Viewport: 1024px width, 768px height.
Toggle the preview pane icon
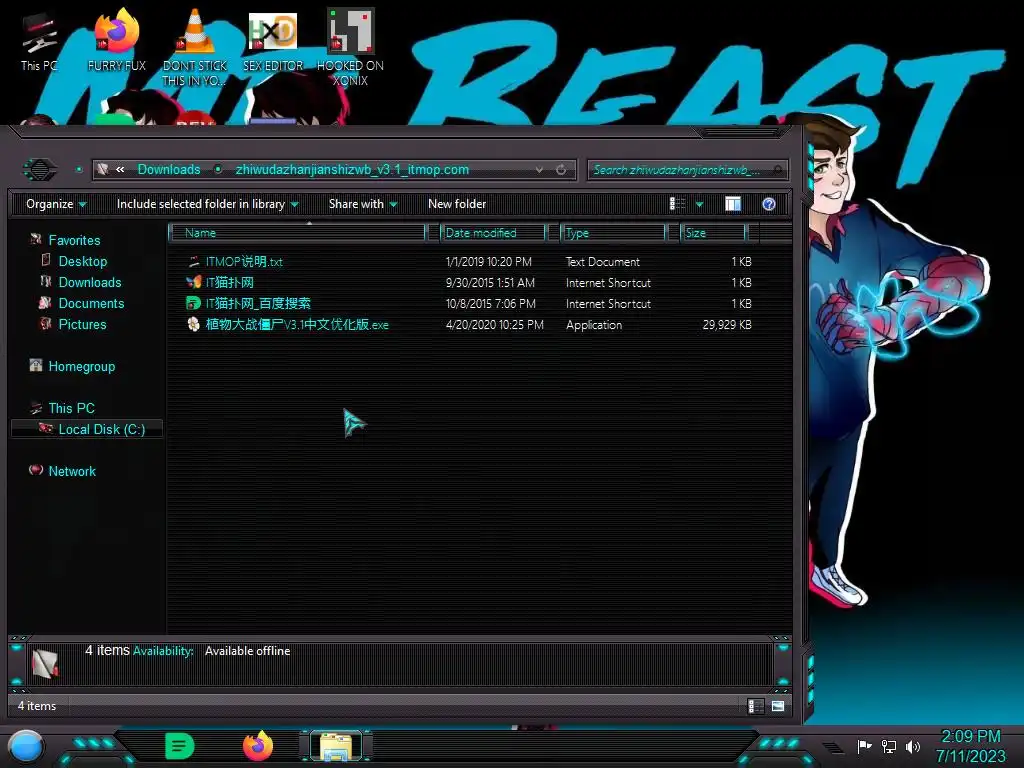tap(733, 204)
